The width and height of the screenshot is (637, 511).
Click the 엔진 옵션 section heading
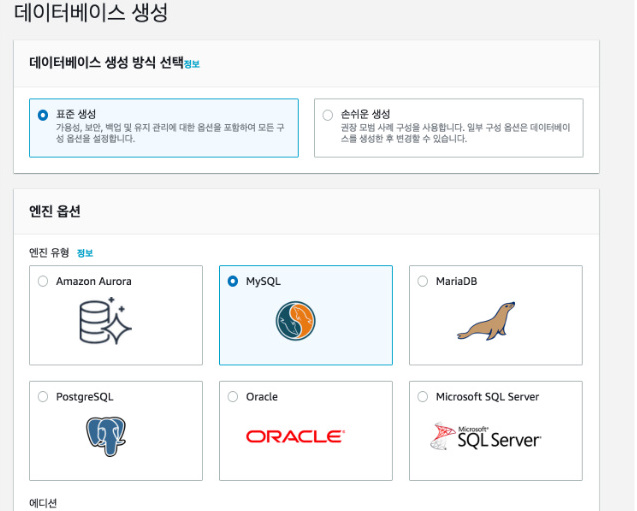[x=55, y=211]
